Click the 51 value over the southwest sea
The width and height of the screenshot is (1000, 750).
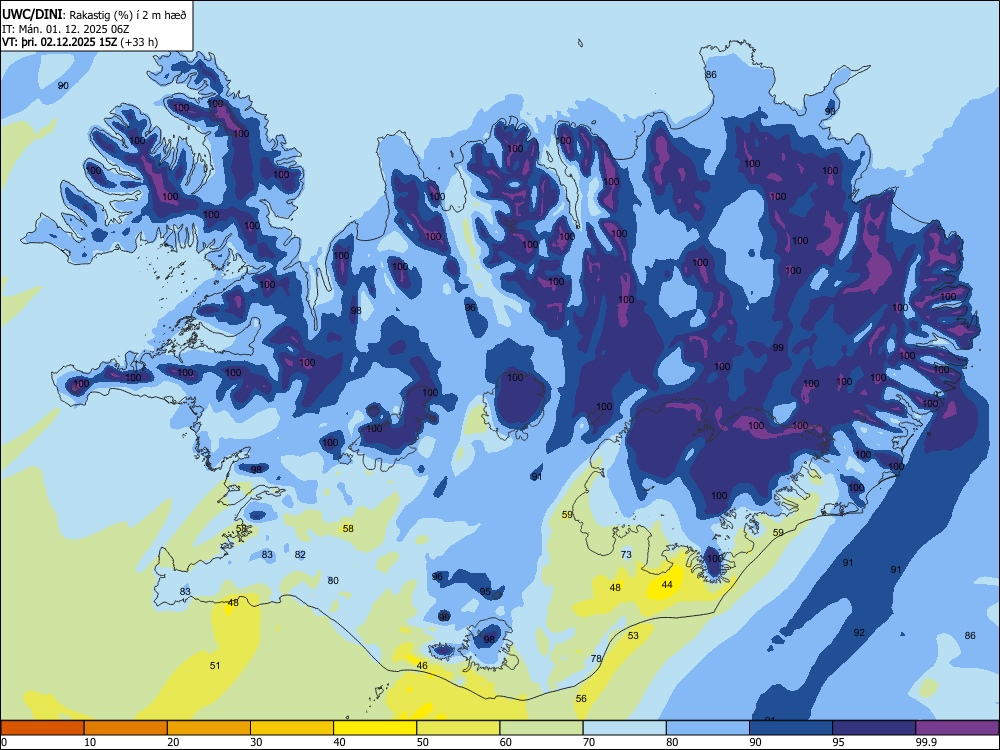[x=215, y=665]
